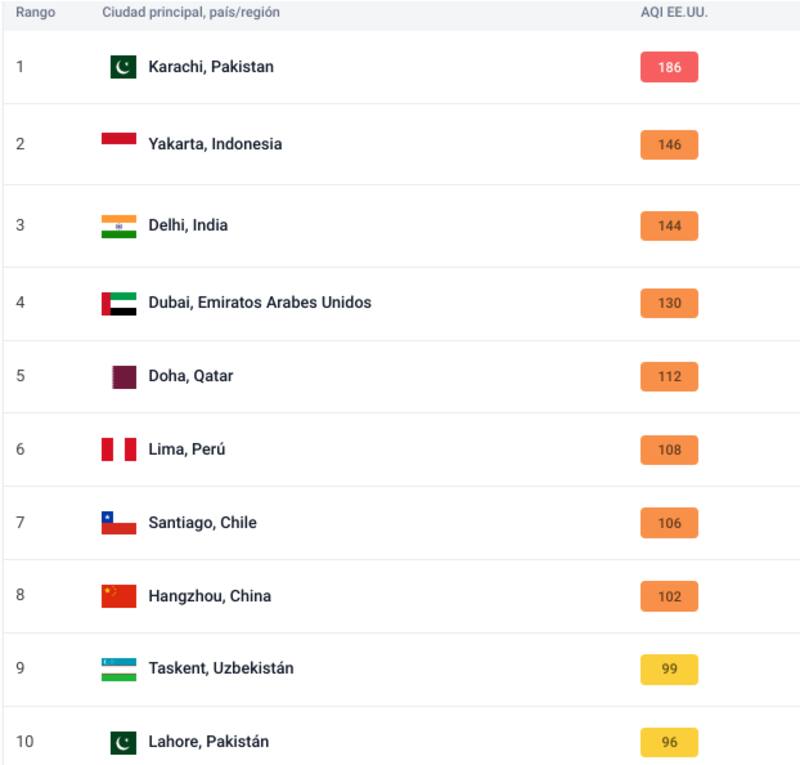Select Dubai, Emiratos Arabes Unidos
Image resolution: width=800 pixels, height=765 pixels.
(x=260, y=303)
